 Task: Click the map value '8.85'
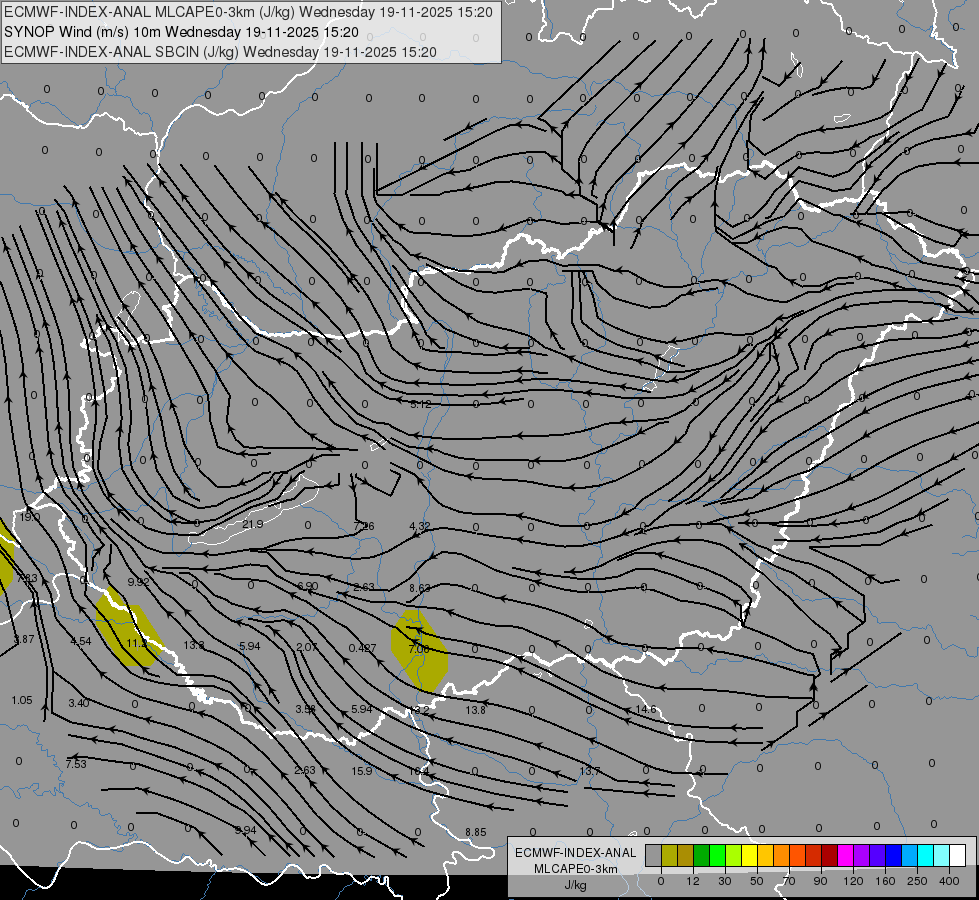[476, 833]
